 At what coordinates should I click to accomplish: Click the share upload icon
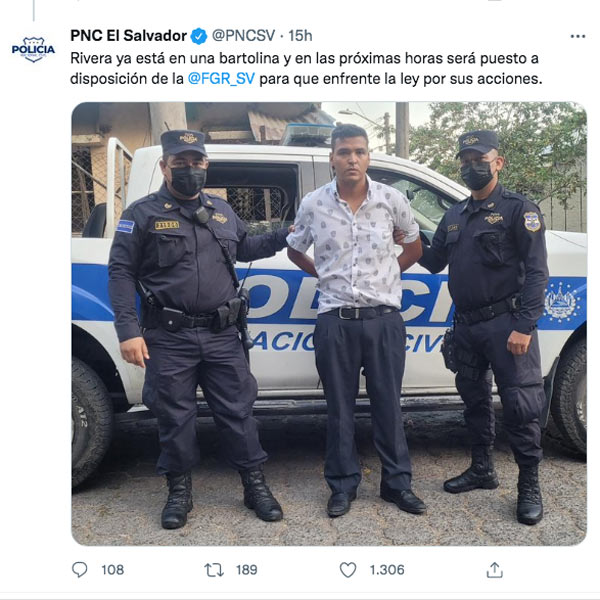494,570
